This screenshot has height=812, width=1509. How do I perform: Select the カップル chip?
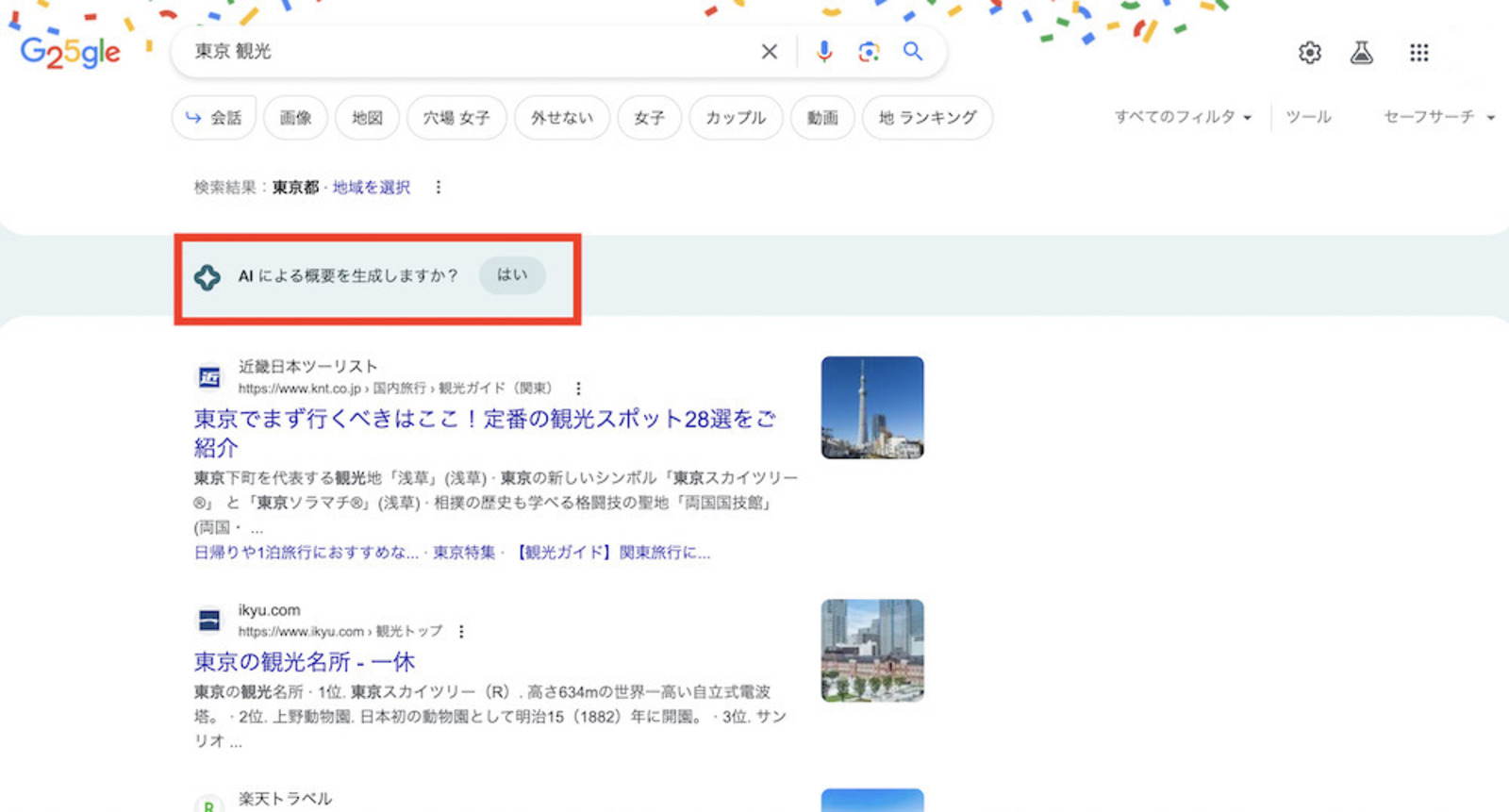[x=736, y=118]
